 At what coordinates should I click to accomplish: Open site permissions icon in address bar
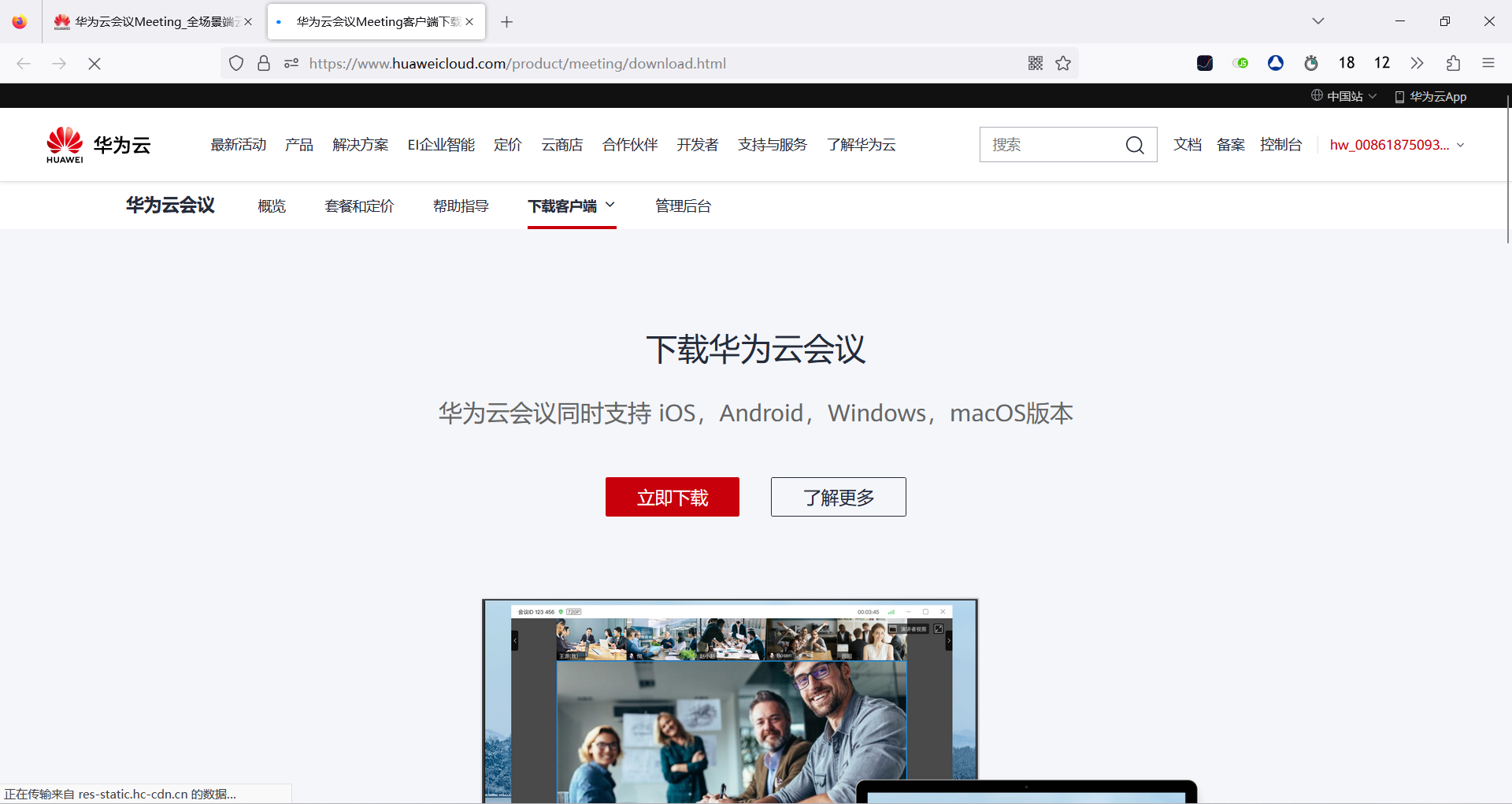click(x=291, y=64)
